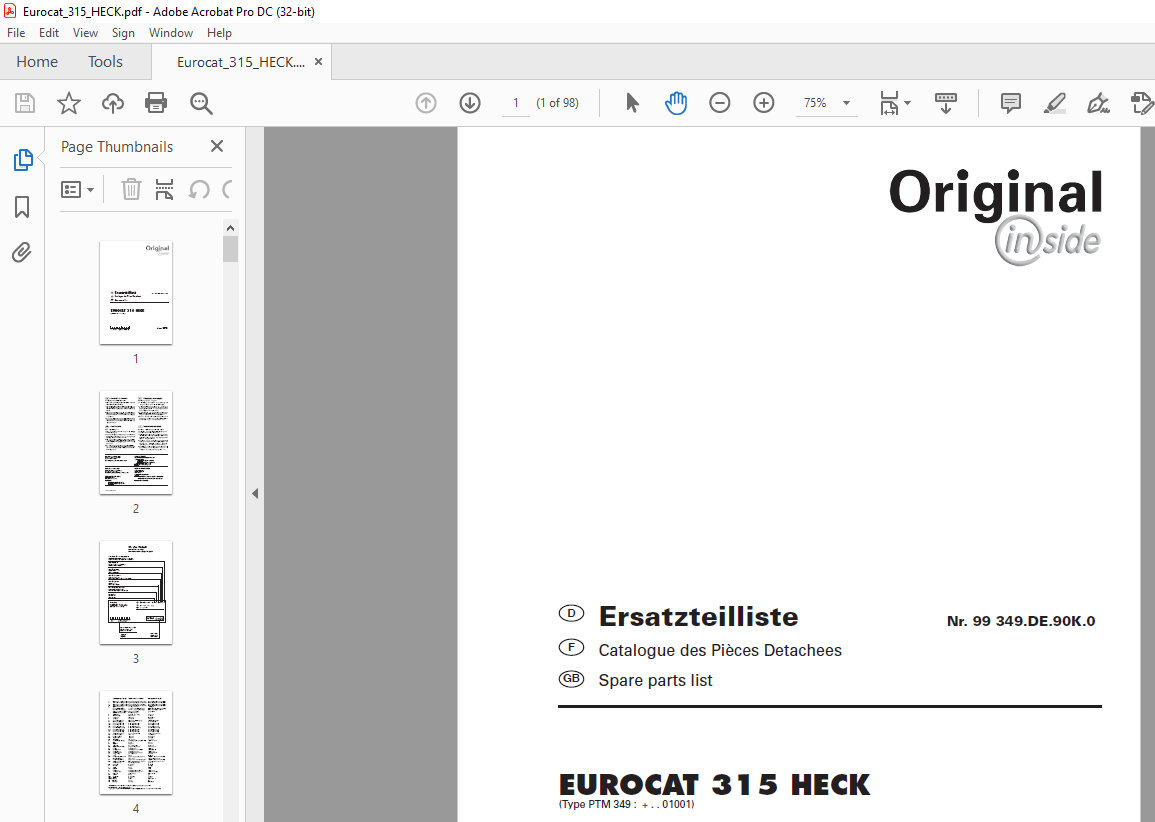Add document to starred with star icon
This screenshot has width=1155, height=822.
69,103
